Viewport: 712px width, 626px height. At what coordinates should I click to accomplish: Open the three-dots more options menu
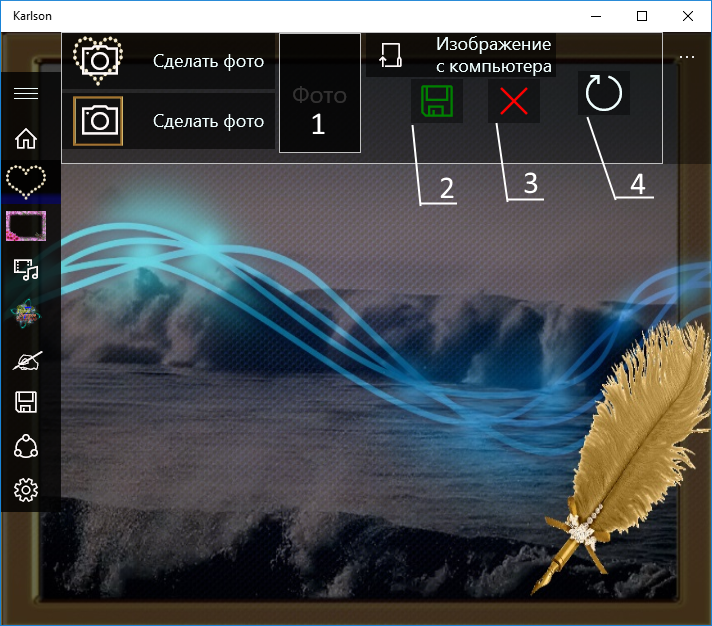pyautogui.click(x=687, y=57)
